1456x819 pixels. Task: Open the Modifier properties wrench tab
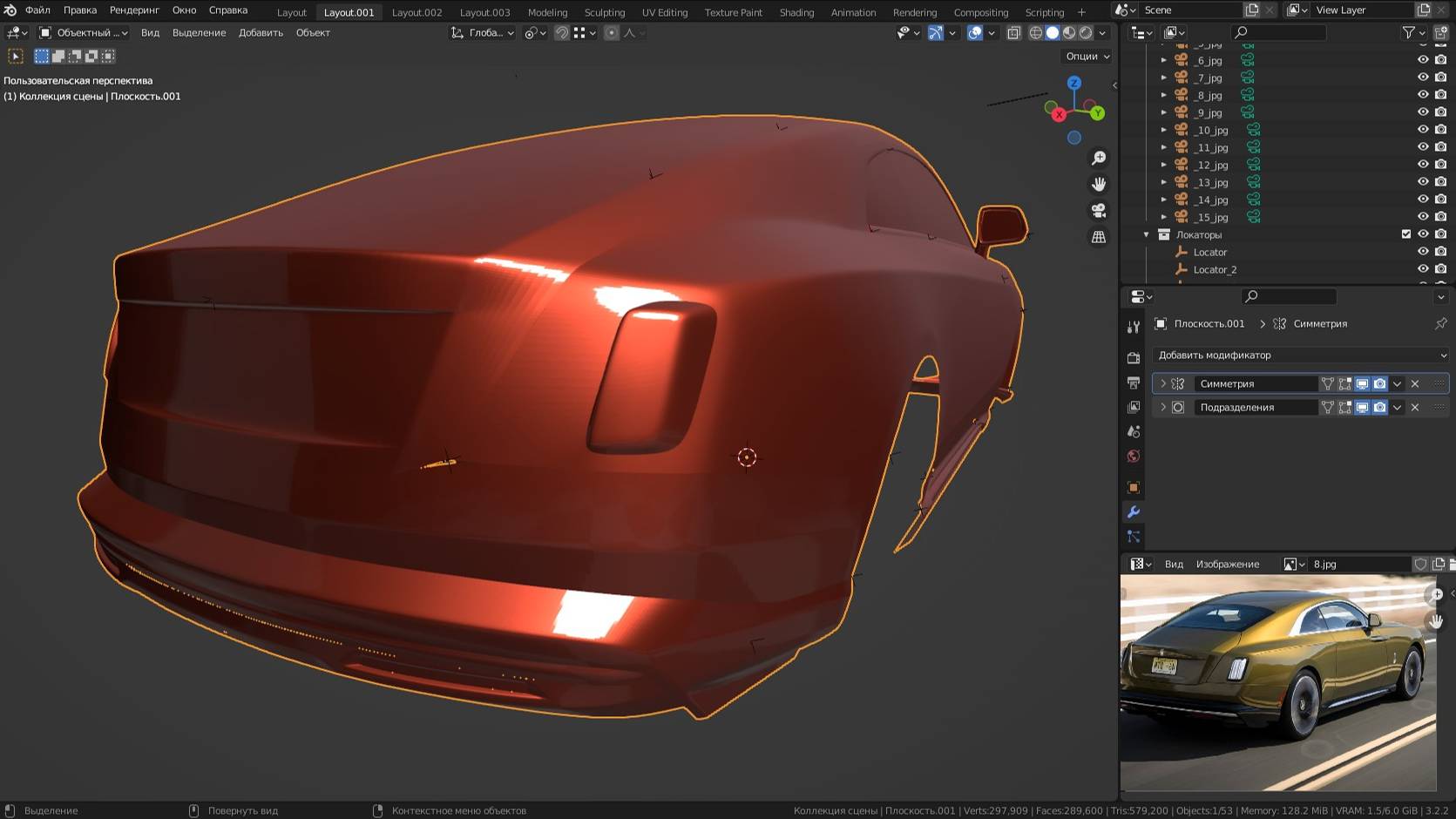pos(1134,511)
